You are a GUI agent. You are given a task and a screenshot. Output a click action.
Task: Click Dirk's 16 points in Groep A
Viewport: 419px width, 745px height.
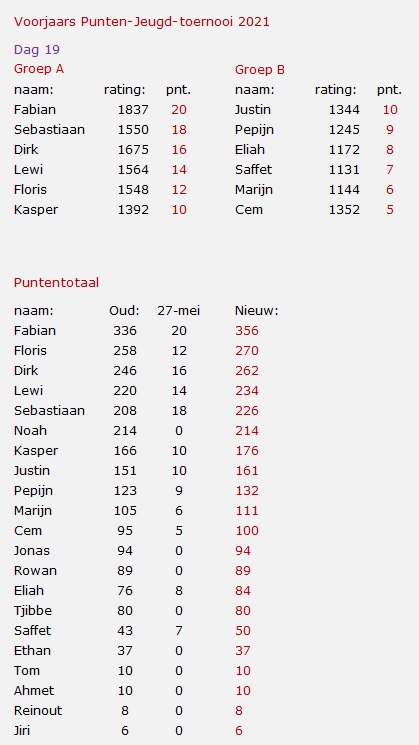coord(179,150)
